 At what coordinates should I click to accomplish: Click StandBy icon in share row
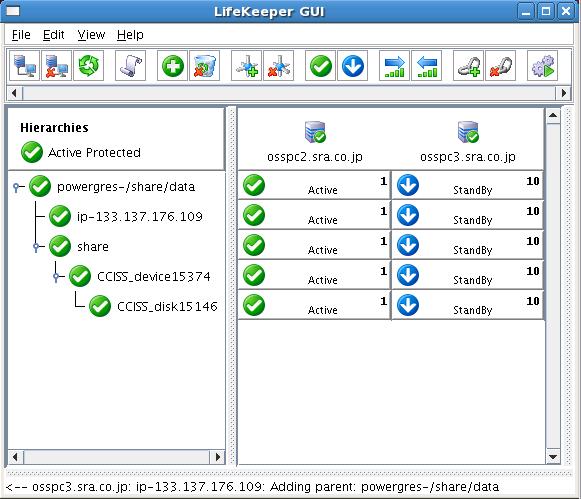click(408, 245)
